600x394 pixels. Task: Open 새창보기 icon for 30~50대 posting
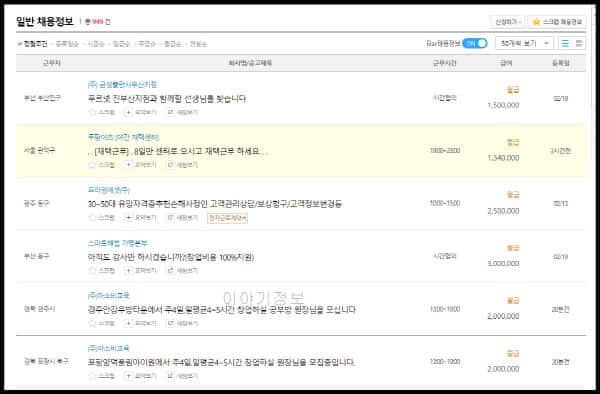pyautogui.click(x=170, y=218)
